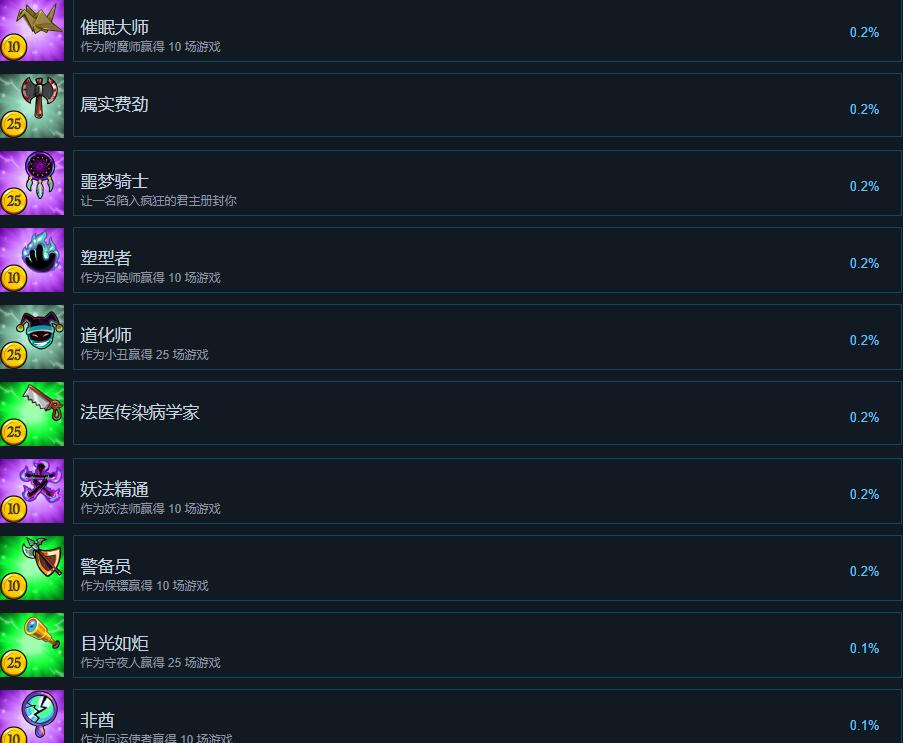Click the 警备员 achievement row
The width and height of the screenshot is (903, 743).
click(487, 568)
